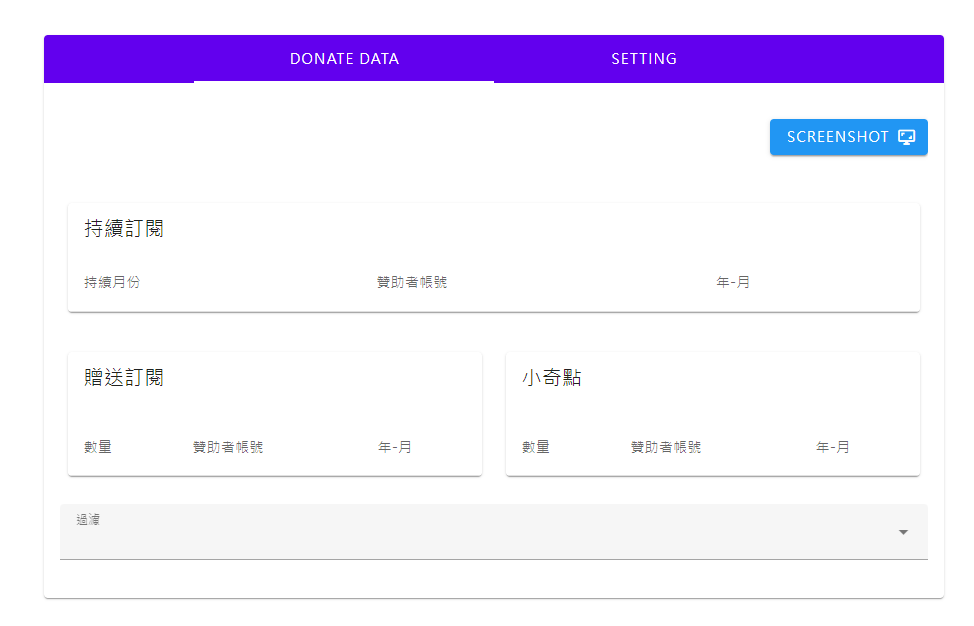Click 年-月 header in the 贈送訂閱 table
The width and height of the screenshot is (974, 626).
[x=395, y=447]
